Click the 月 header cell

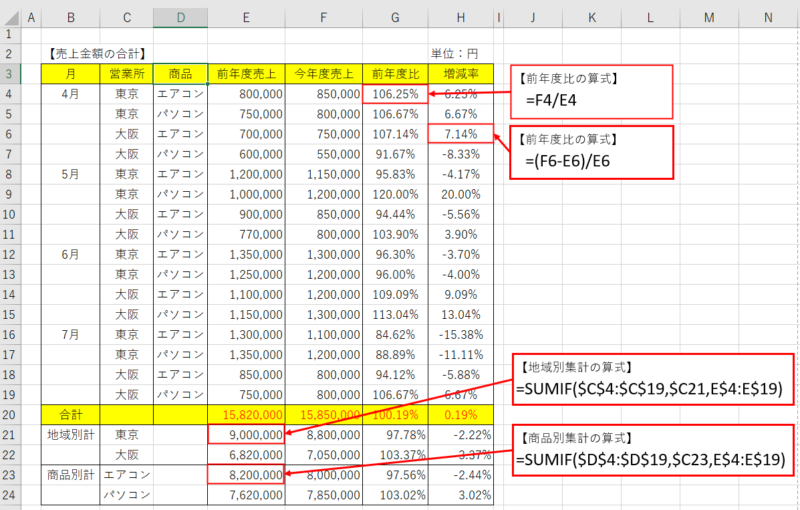(71, 74)
